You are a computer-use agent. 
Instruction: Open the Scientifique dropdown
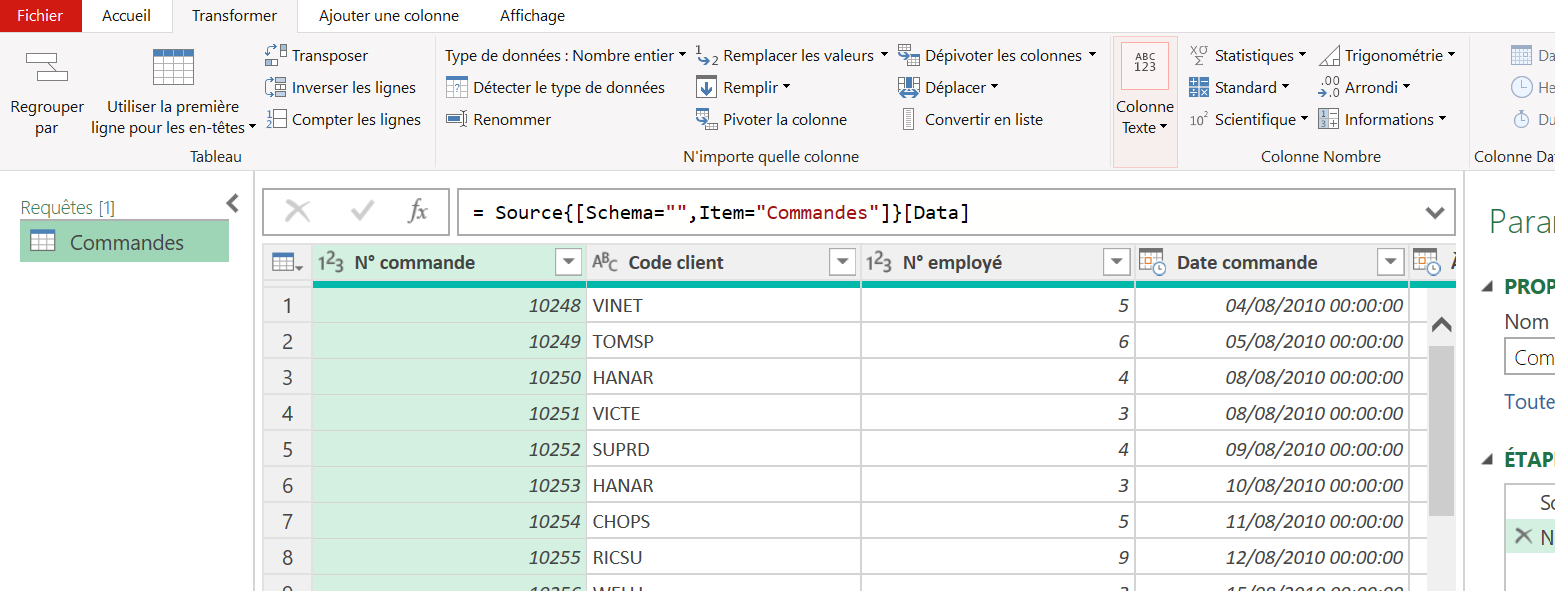pos(1304,119)
